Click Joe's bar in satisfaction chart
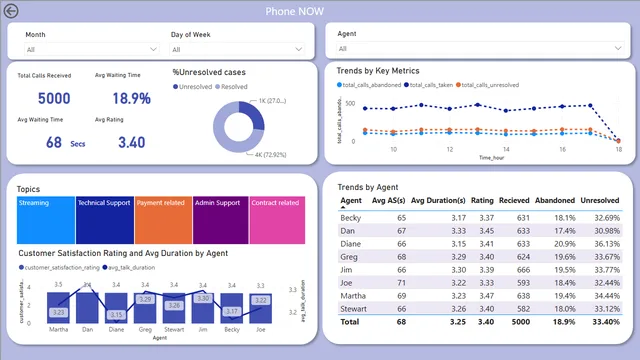The height and width of the screenshot is (360, 640). (261, 308)
